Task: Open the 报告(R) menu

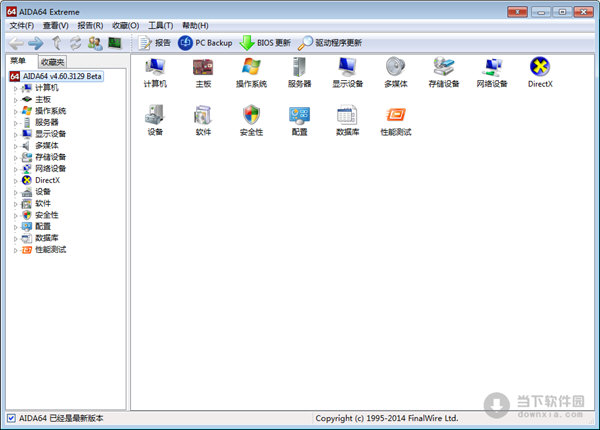Action: [90, 26]
